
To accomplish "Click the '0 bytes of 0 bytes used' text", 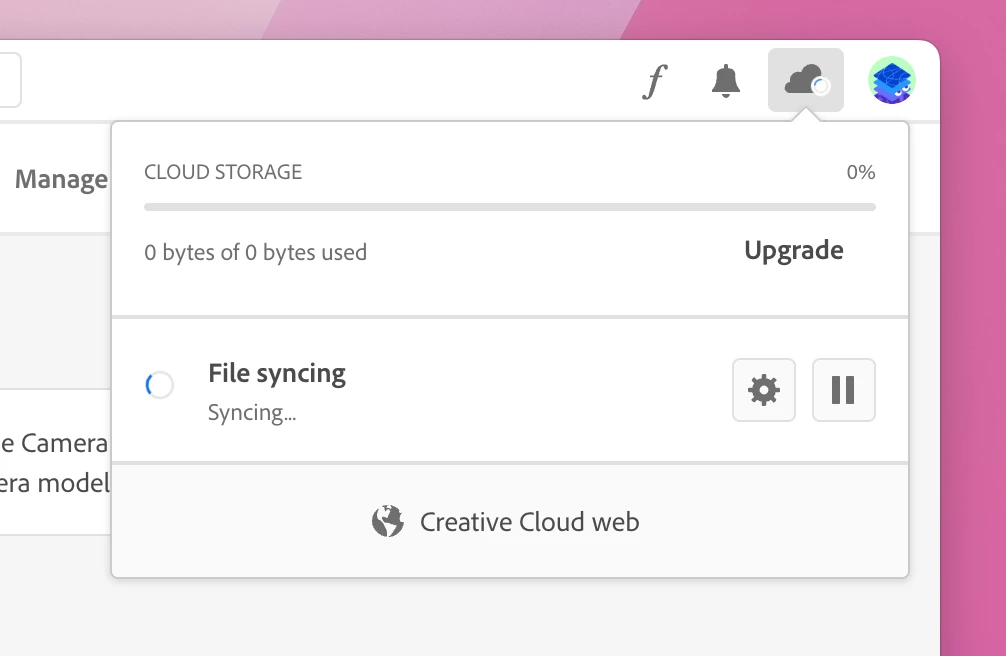I will (x=255, y=252).
